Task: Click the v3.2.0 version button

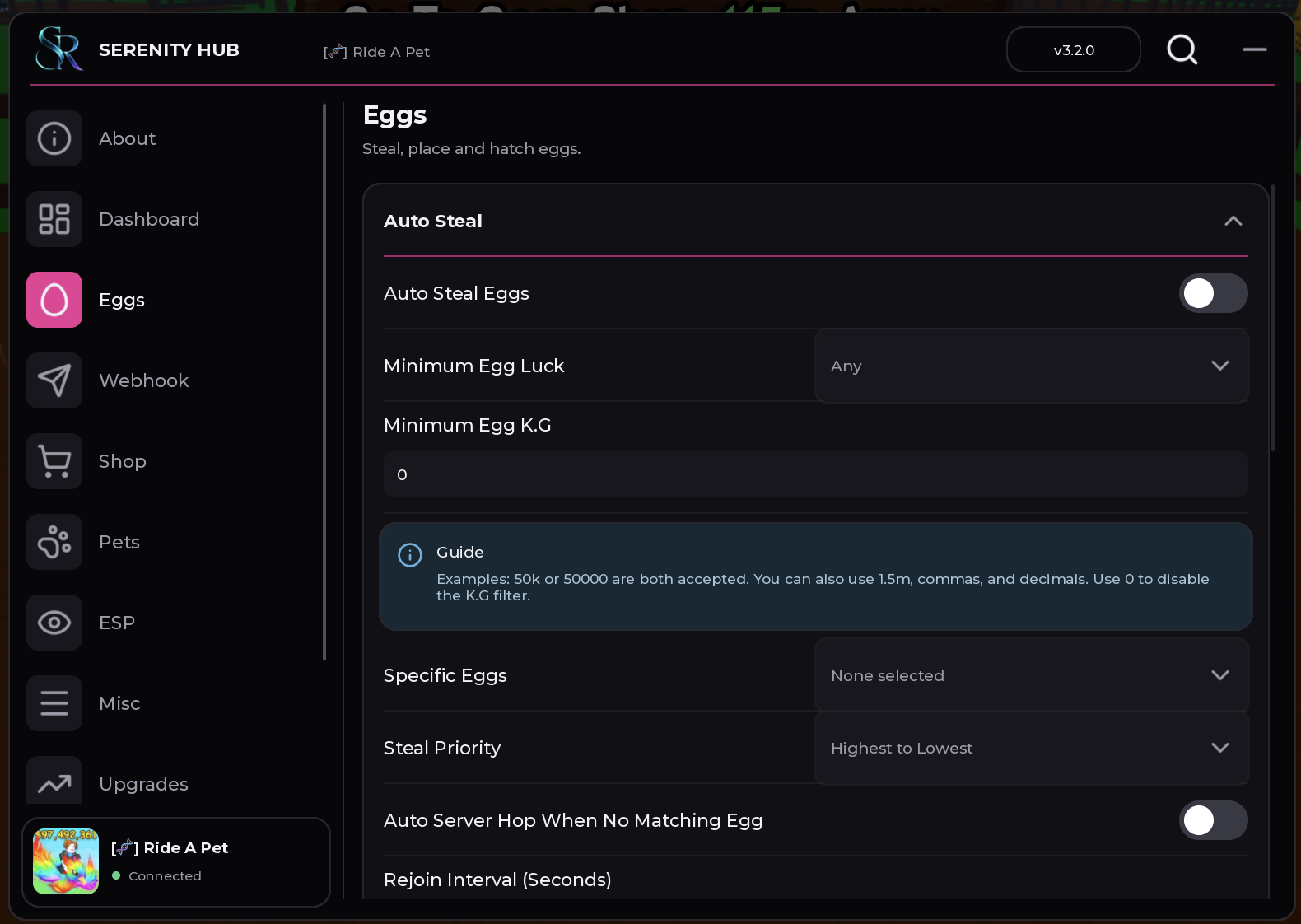Action: (1074, 49)
